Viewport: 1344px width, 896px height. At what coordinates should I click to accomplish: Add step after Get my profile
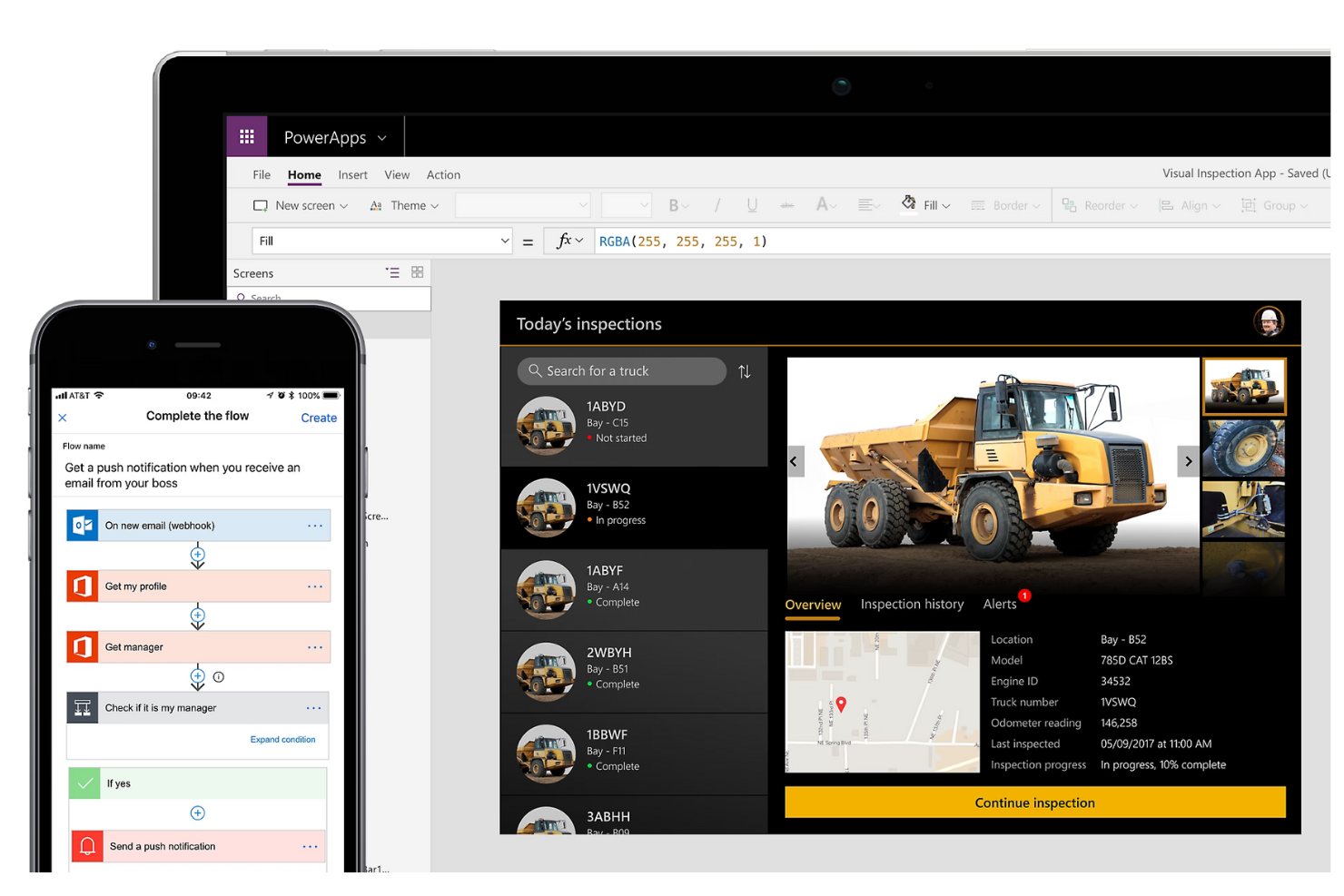coord(197,615)
